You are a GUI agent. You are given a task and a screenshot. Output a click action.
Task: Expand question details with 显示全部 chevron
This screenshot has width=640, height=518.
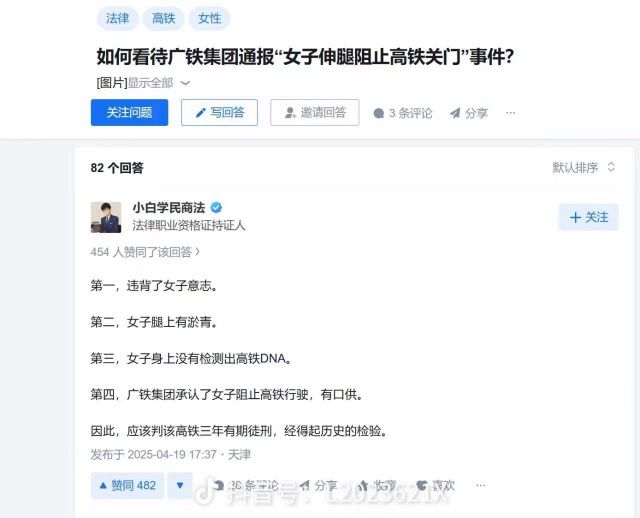pos(159,83)
